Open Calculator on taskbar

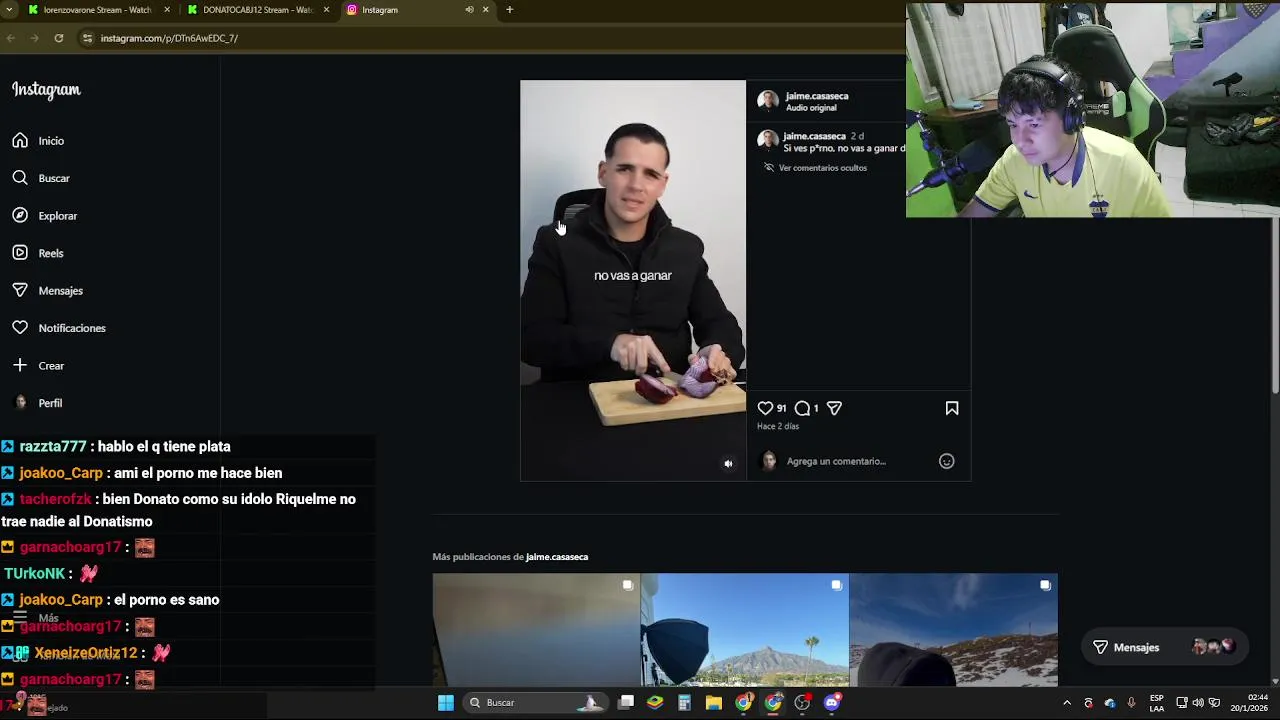pos(684,703)
